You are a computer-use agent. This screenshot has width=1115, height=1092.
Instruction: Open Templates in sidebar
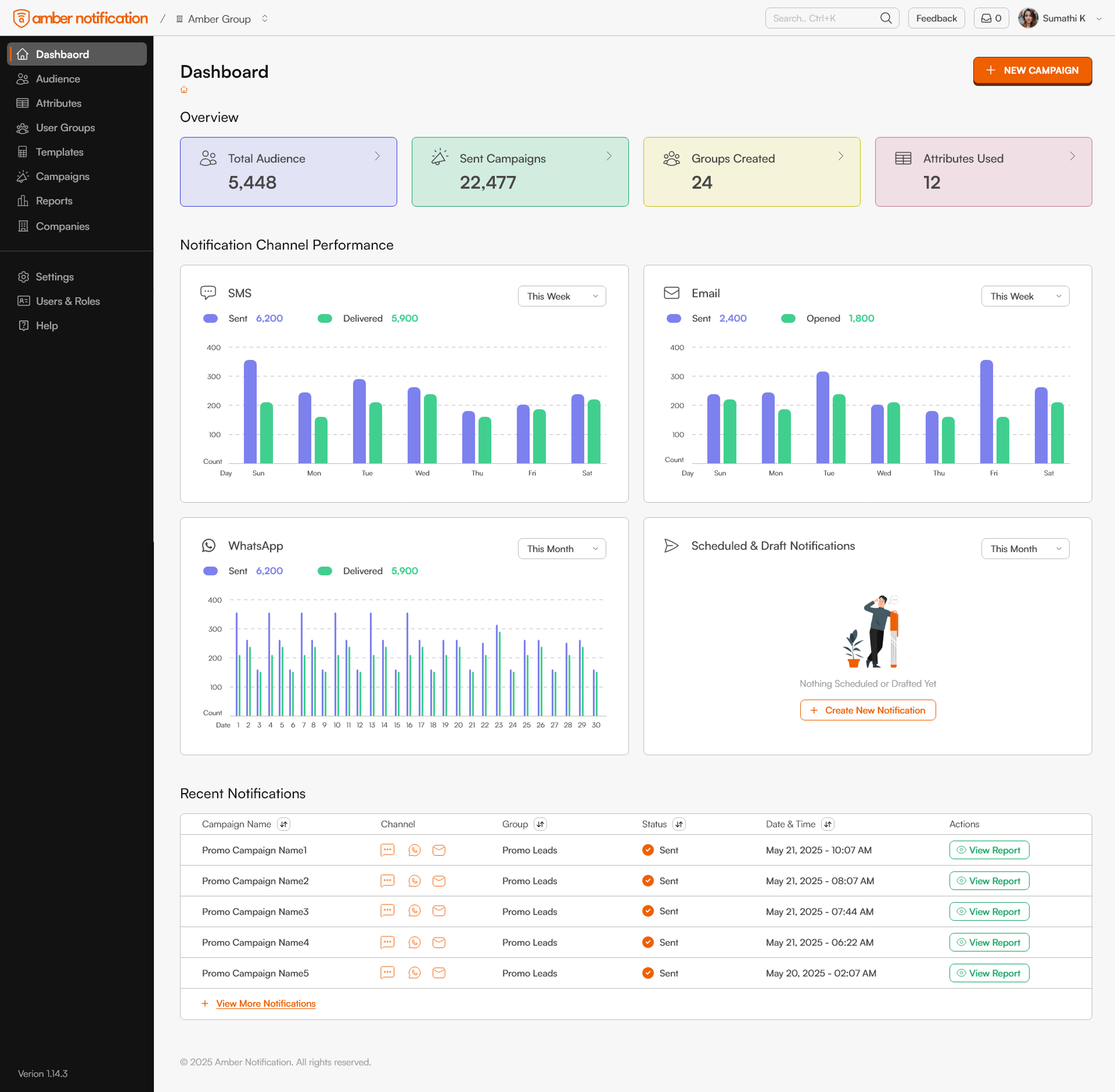coord(77,152)
